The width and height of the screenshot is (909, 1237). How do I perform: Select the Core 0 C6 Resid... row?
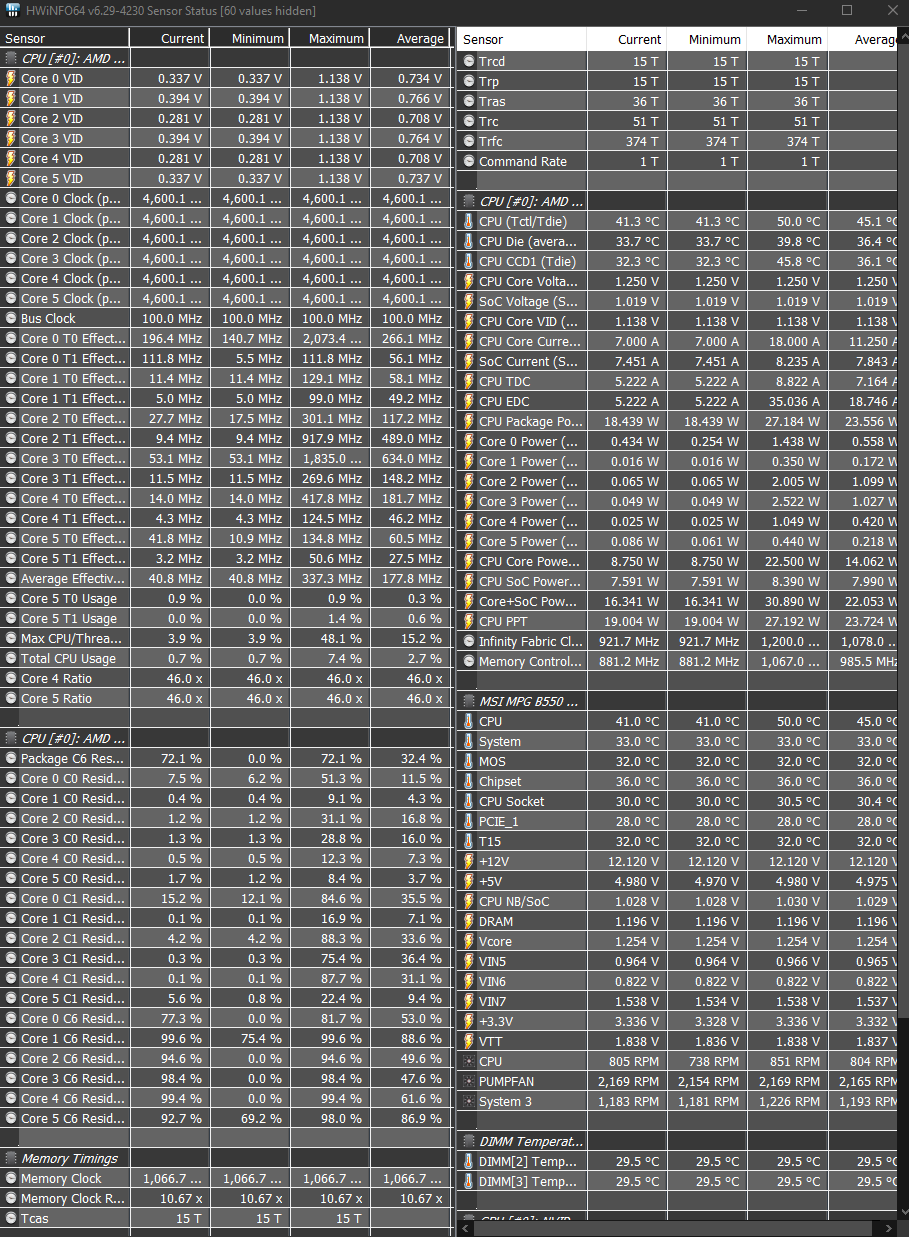(226, 1018)
